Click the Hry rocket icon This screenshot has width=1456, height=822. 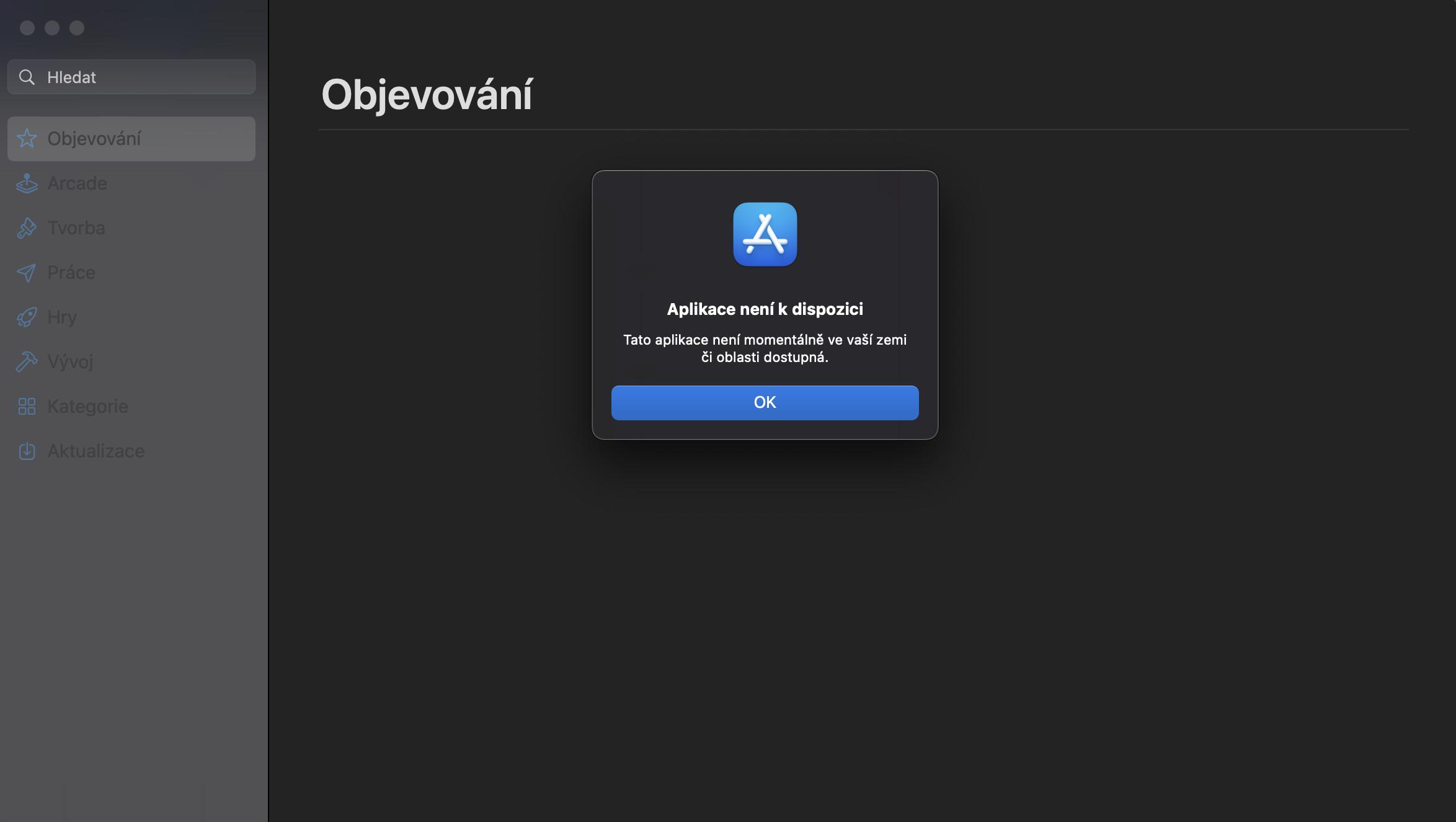[27, 317]
